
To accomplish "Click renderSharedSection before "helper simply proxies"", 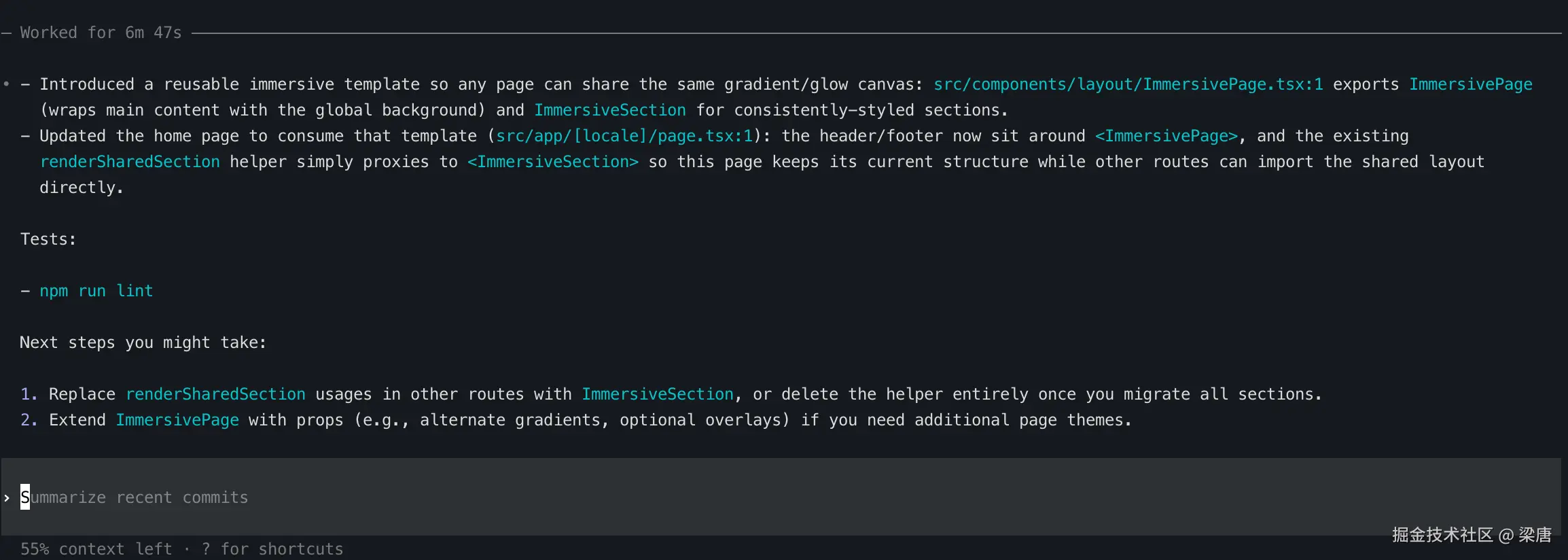I will coord(129,162).
